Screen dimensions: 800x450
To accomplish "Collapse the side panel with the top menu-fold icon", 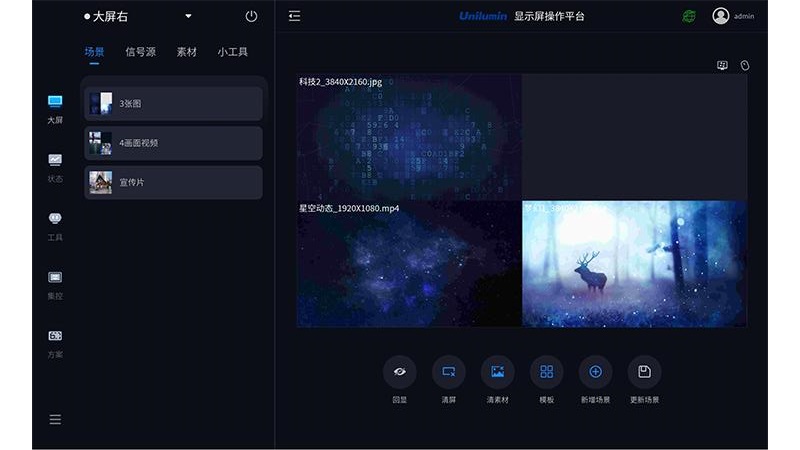I will point(294,16).
